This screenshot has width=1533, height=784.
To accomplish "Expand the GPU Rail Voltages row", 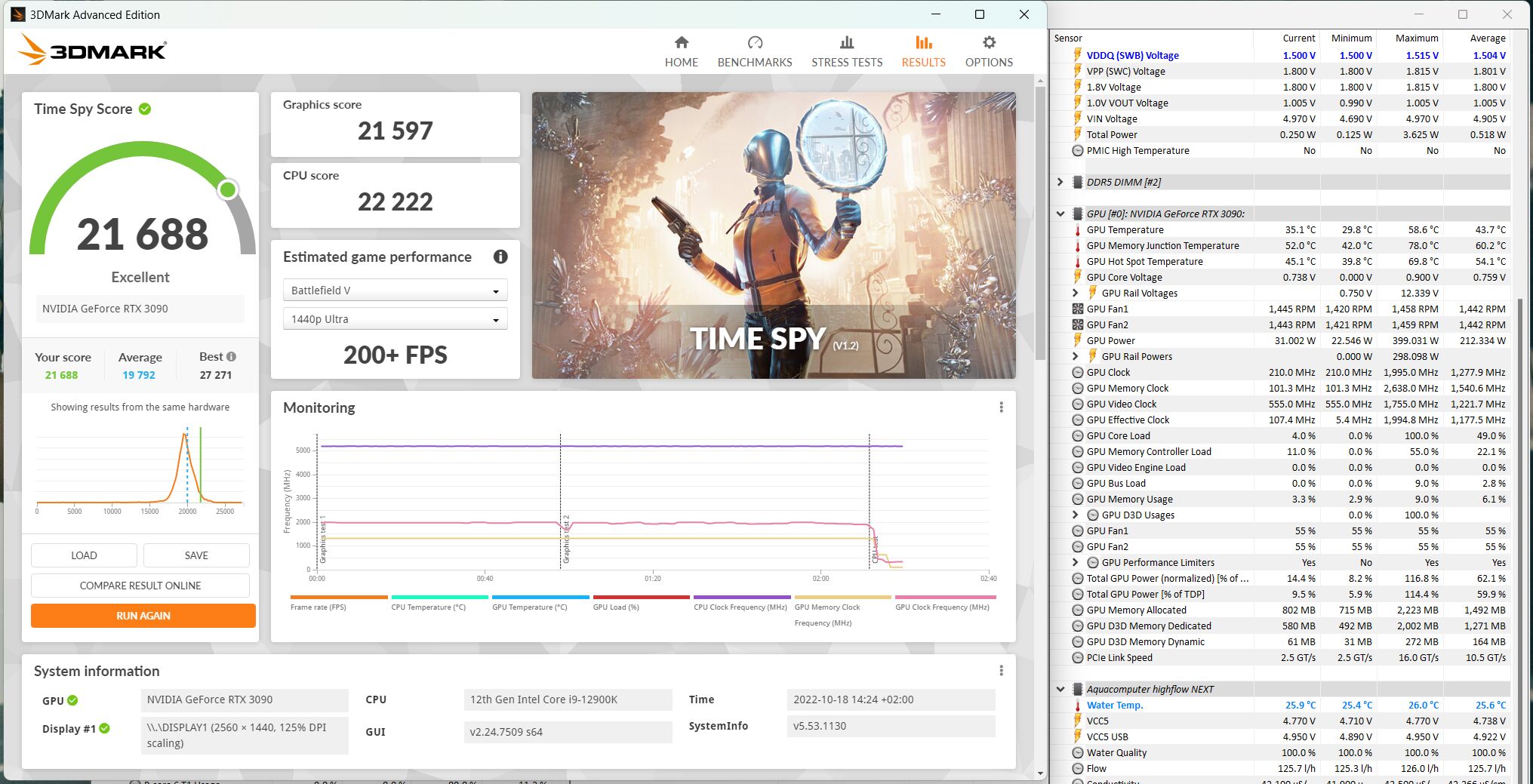I will click(x=1075, y=293).
